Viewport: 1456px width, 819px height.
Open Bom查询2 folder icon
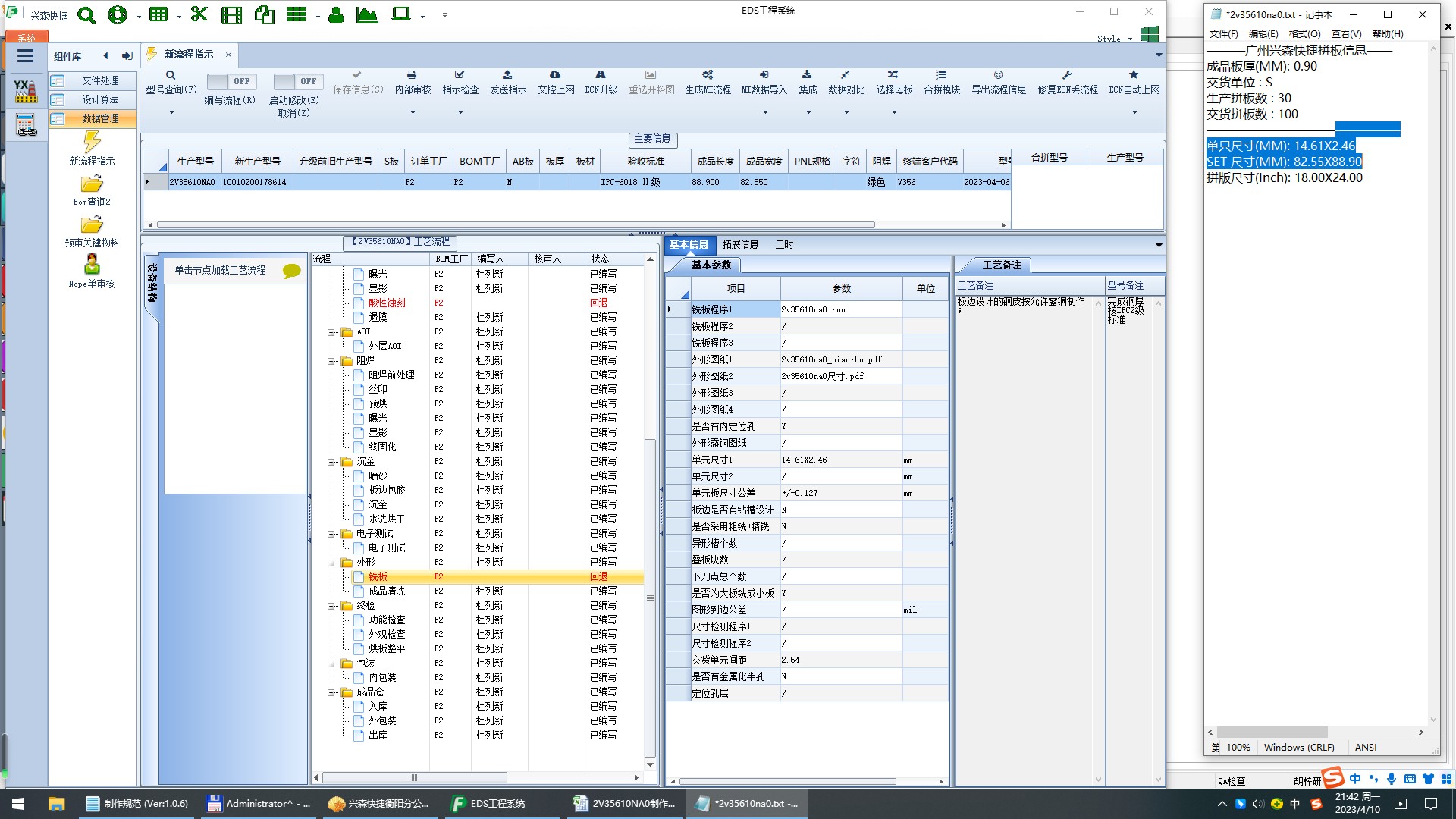click(92, 184)
